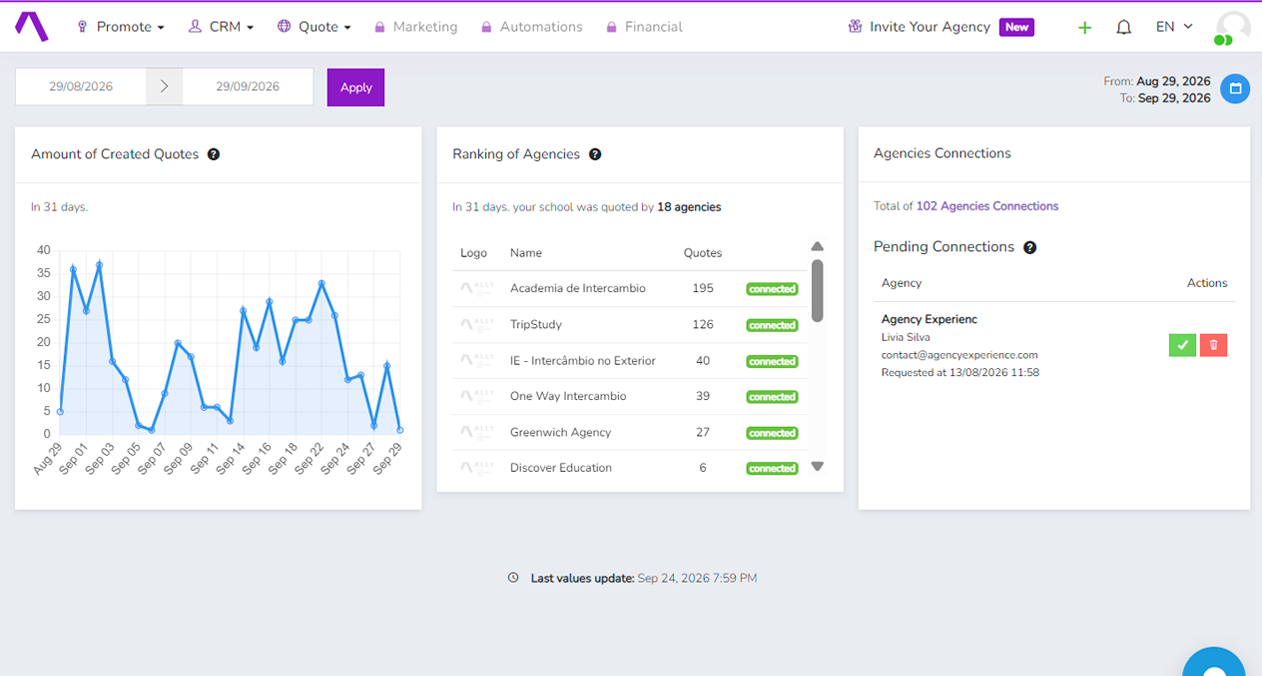Click the agencies list scrollbar thumb

(x=817, y=290)
